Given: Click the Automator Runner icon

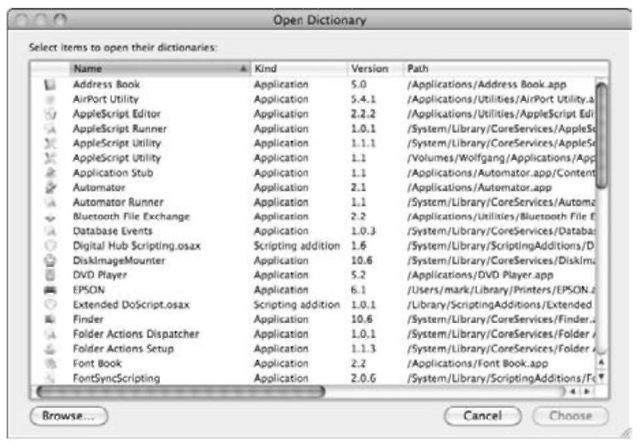Looking at the screenshot, I should click(50, 202).
